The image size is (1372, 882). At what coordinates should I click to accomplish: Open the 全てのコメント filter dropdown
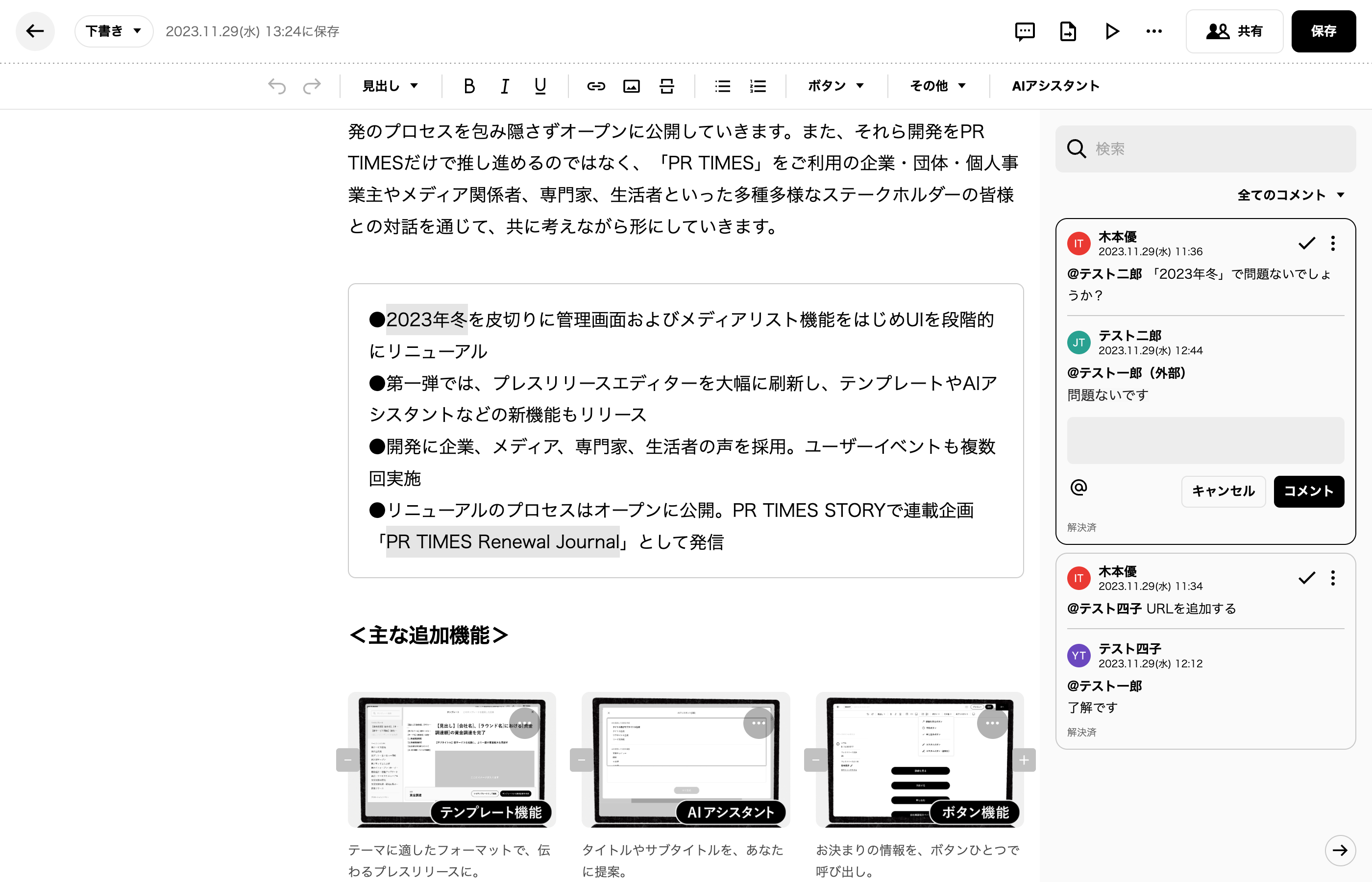pyautogui.click(x=1291, y=194)
